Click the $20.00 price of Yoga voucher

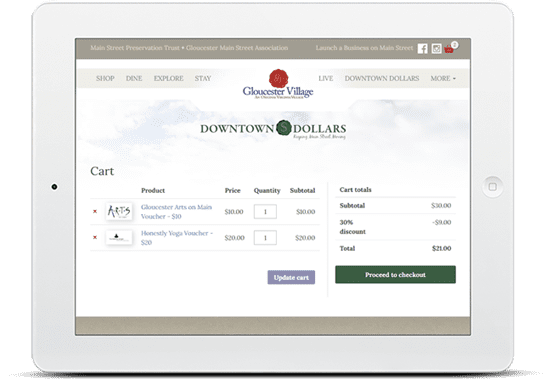[x=234, y=238]
